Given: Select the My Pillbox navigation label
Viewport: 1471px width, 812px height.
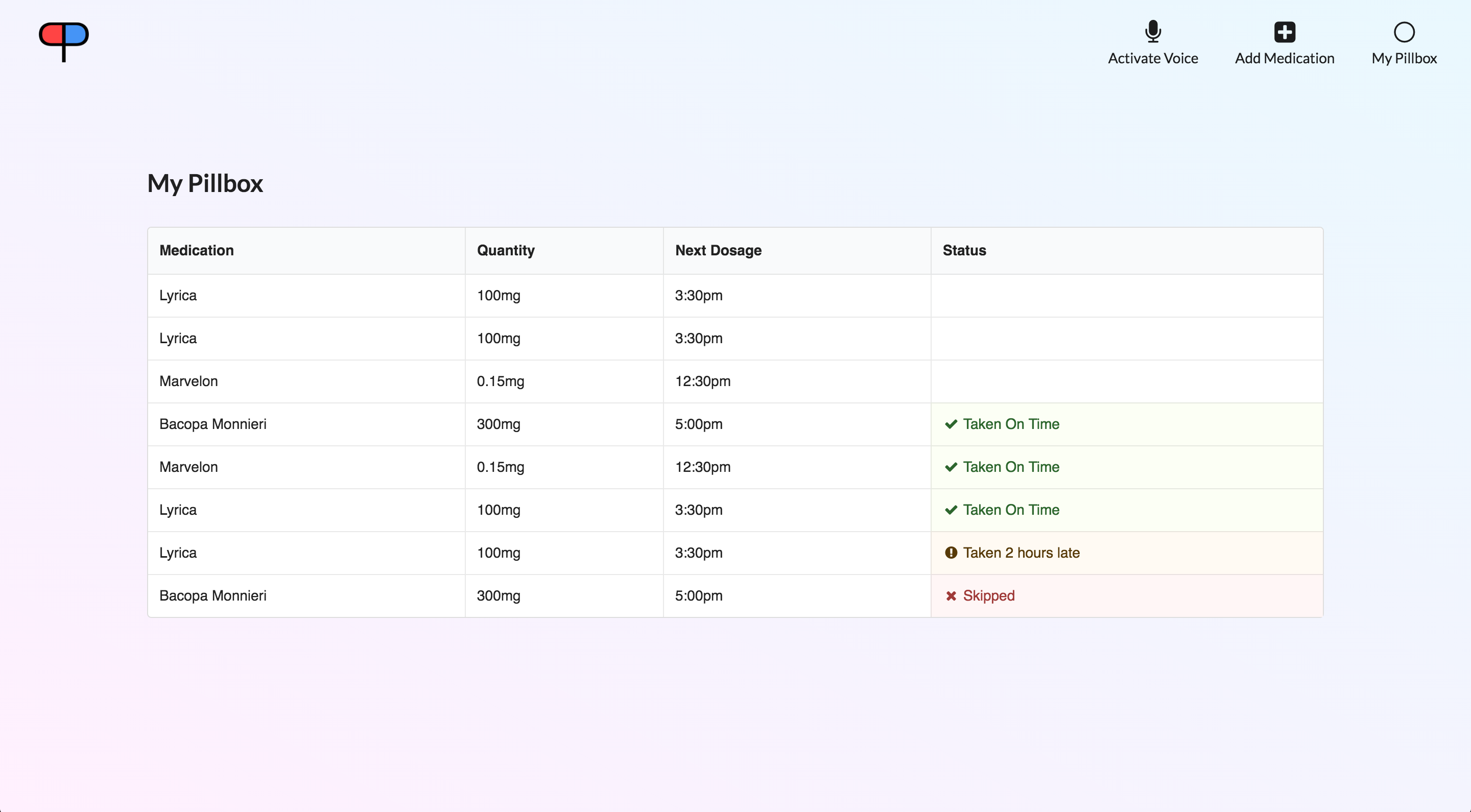Looking at the screenshot, I should 1404,58.
